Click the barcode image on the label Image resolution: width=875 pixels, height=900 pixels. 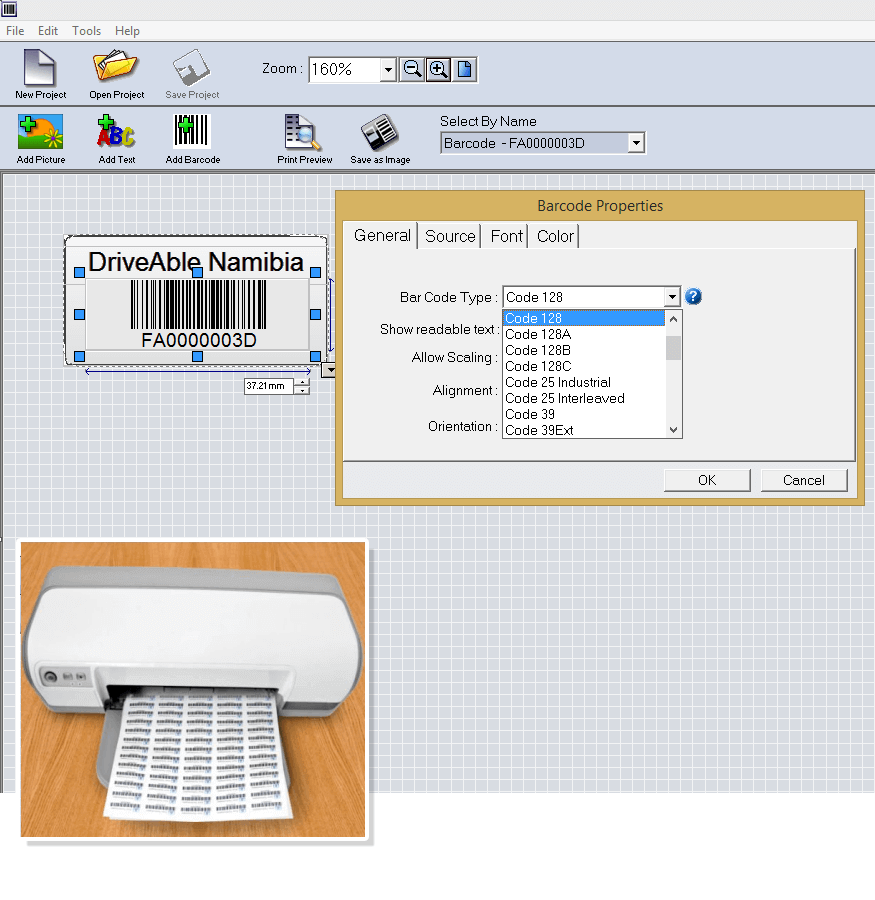[198, 304]
